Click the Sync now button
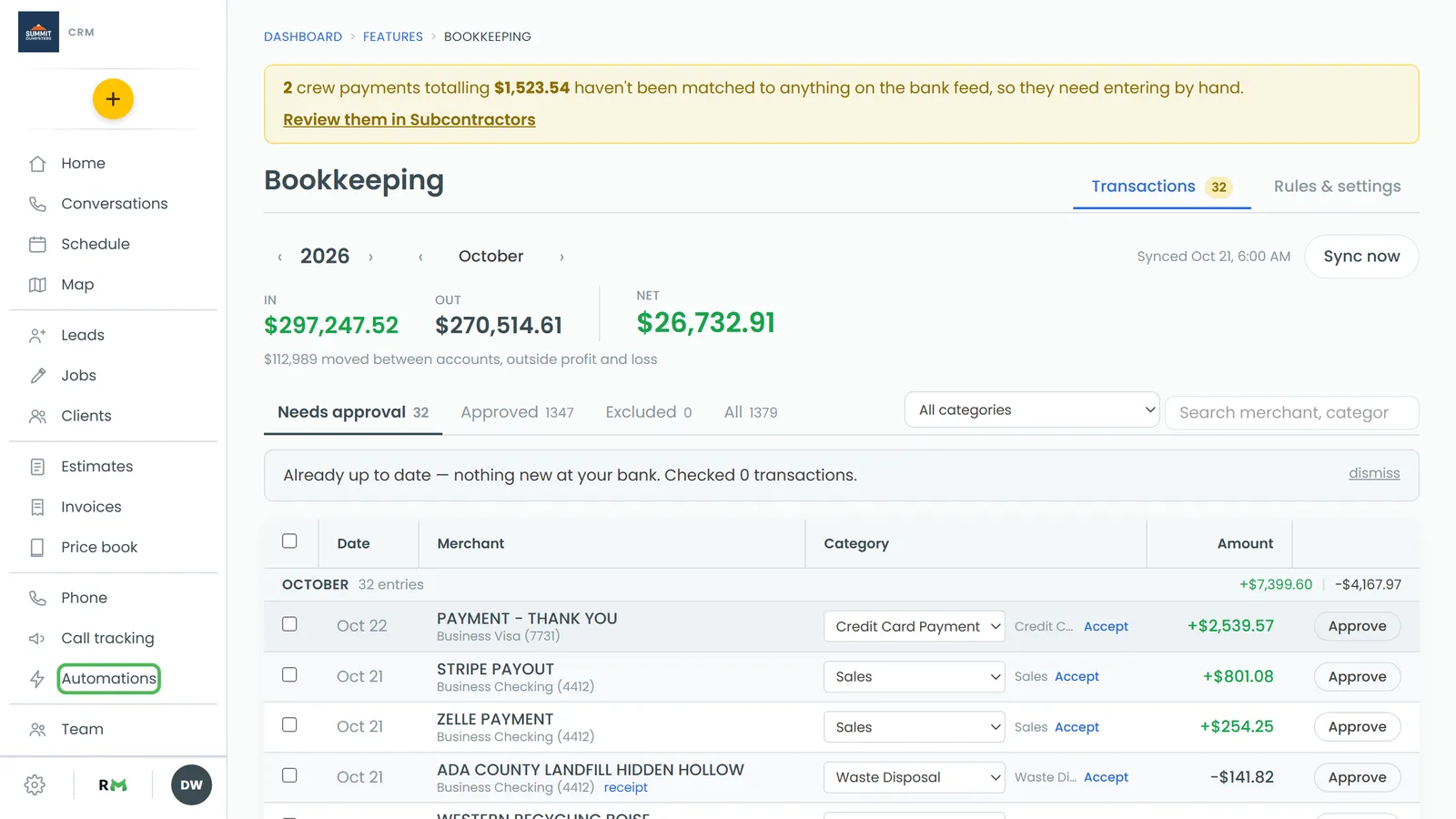Screen dimensions: 1456x819 (1361, 257)
